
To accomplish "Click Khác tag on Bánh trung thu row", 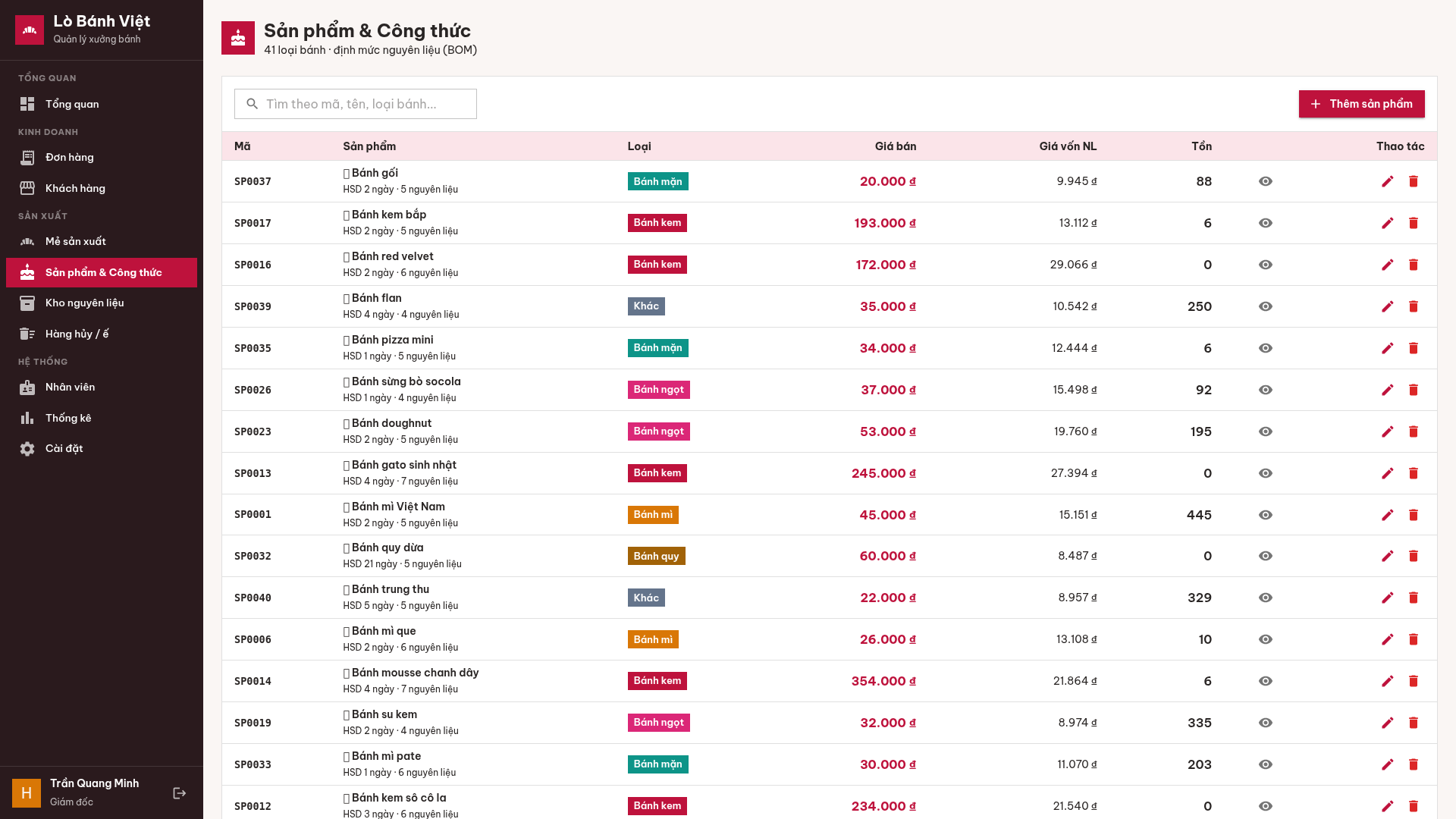I will click(646, 598).
